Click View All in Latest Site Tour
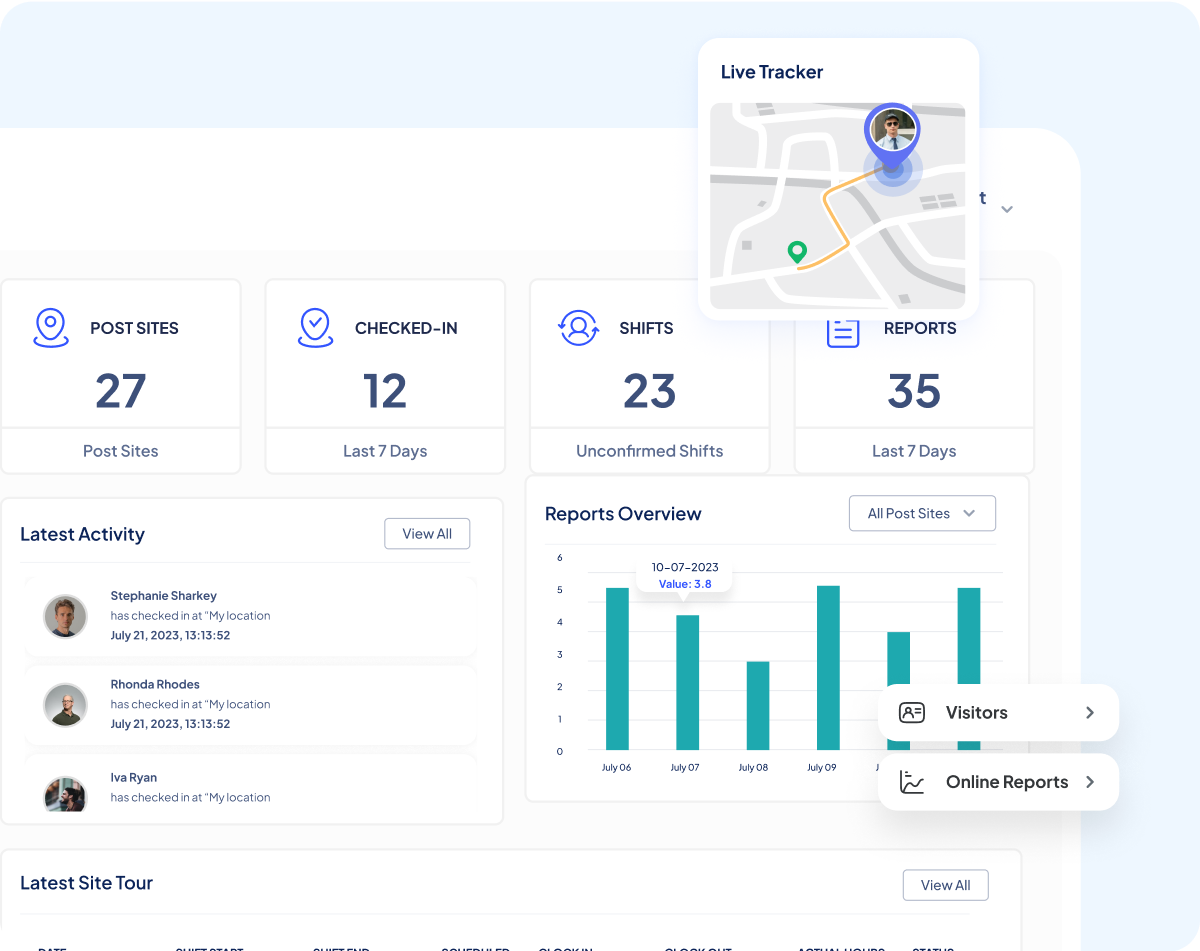This screenshot has height=951, width=1200. pyautogui.click(x=944, y=884)
